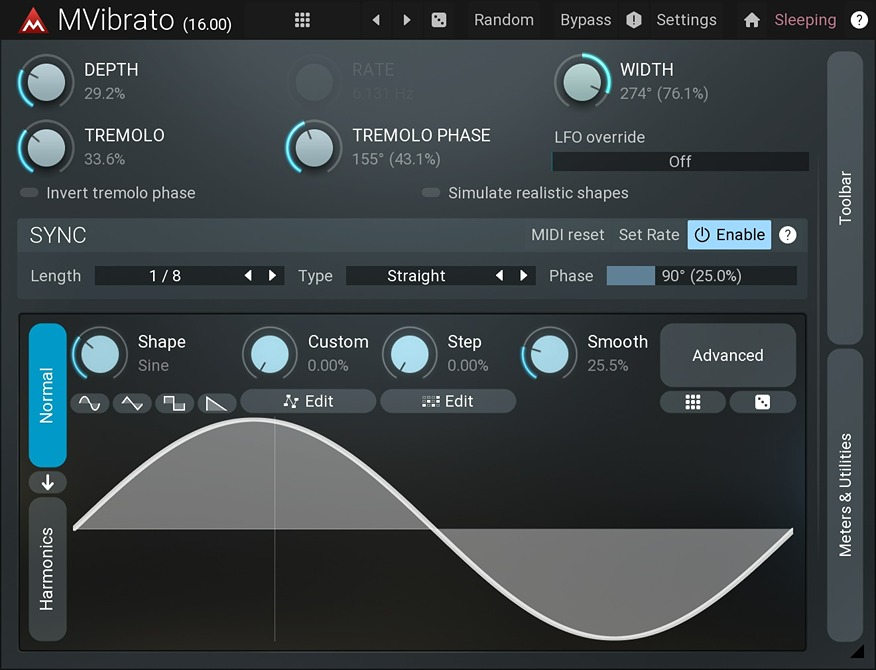Image resolution: width=876 pixels, height=670 pixels.
Task: Disable the SYNC Enable toggle
Action: point(729,235)
